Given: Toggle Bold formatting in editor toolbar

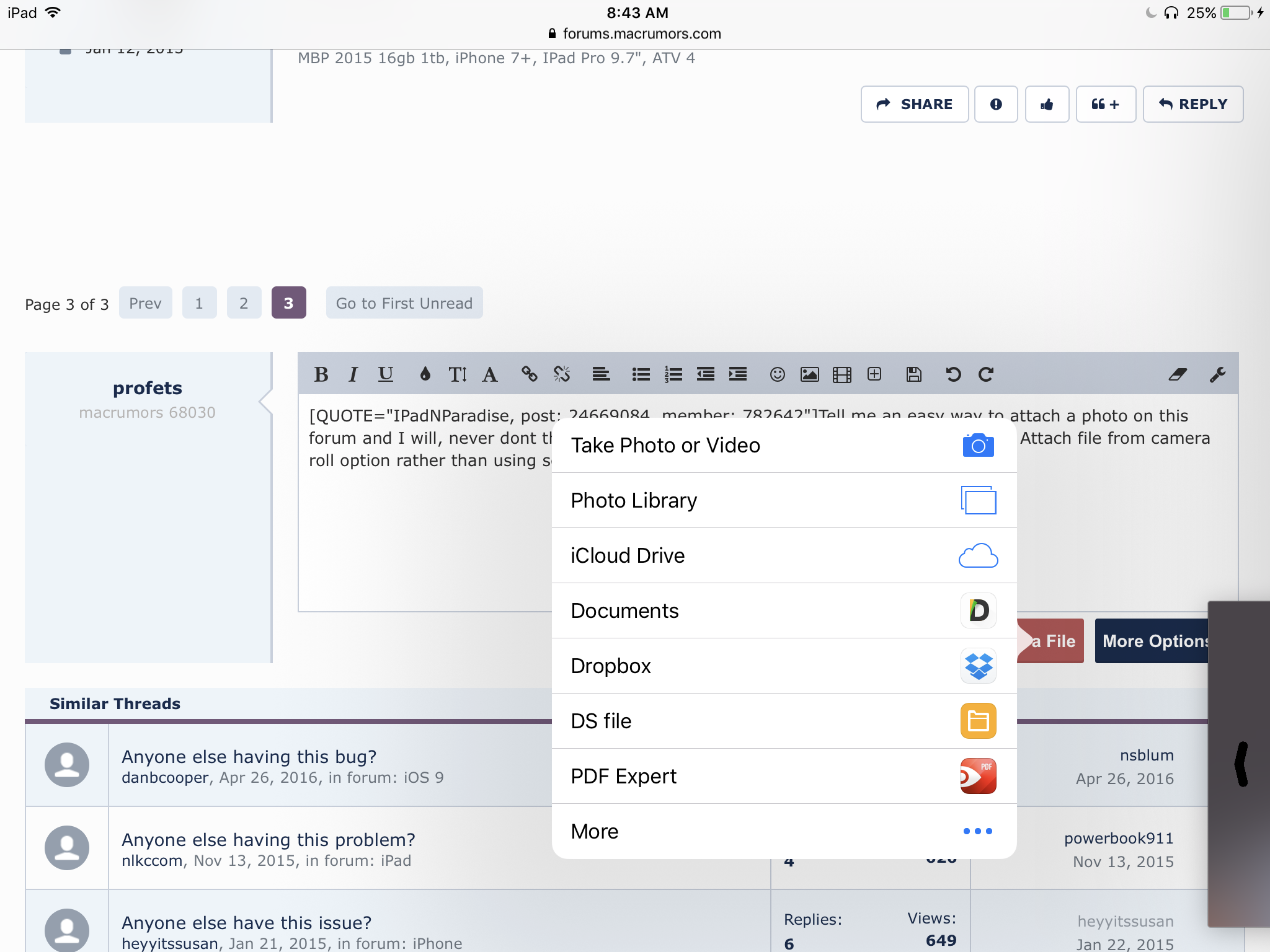Looking at the screenshot, I should click(321, 374).
